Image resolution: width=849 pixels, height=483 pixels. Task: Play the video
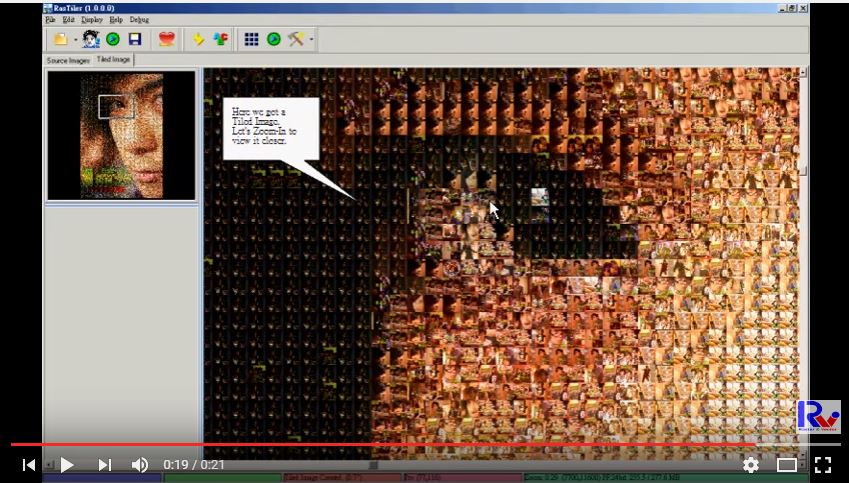click(67, 465)
